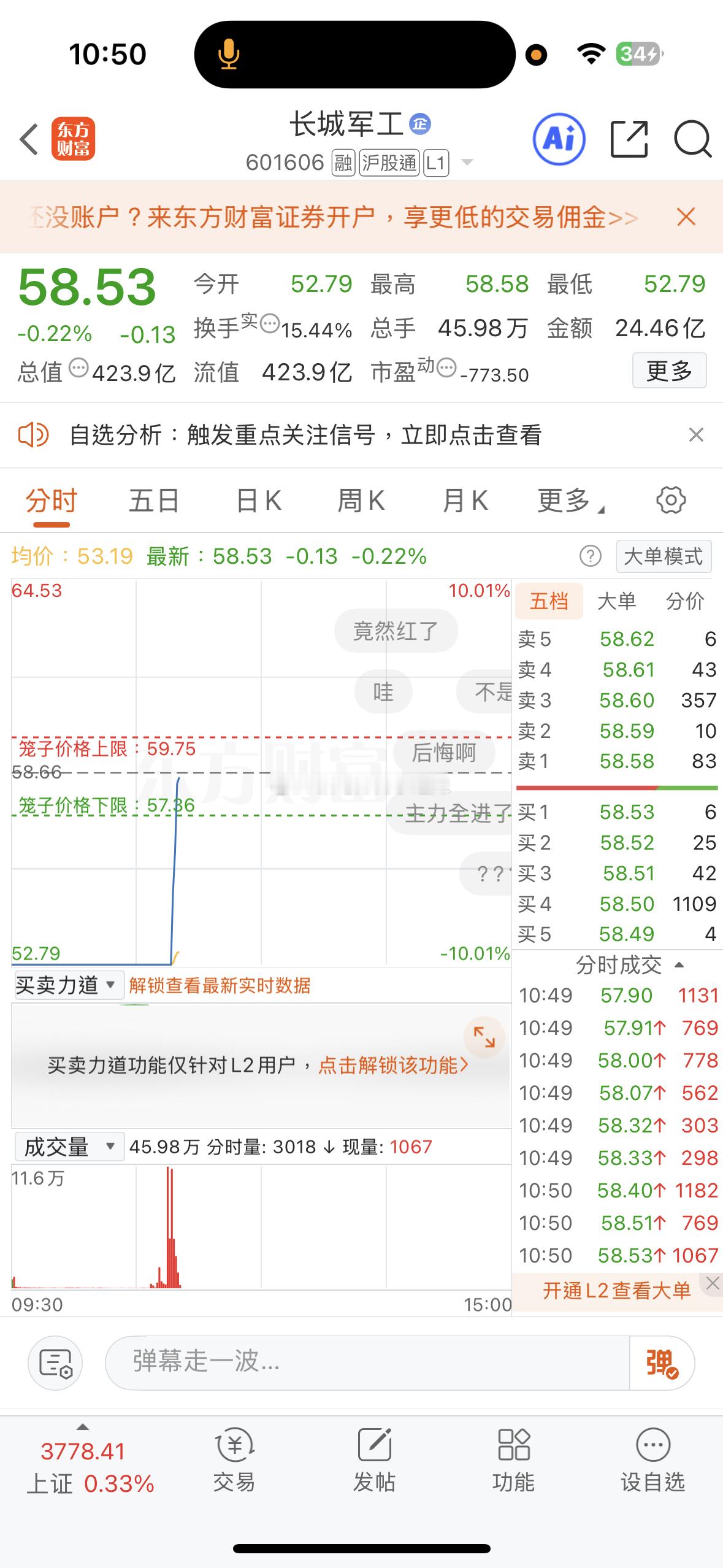Screen dimensions: 723x1568
Task: Tap the microphone indicator in status bar
Action: pyautogui.click(x=228, y=54)
